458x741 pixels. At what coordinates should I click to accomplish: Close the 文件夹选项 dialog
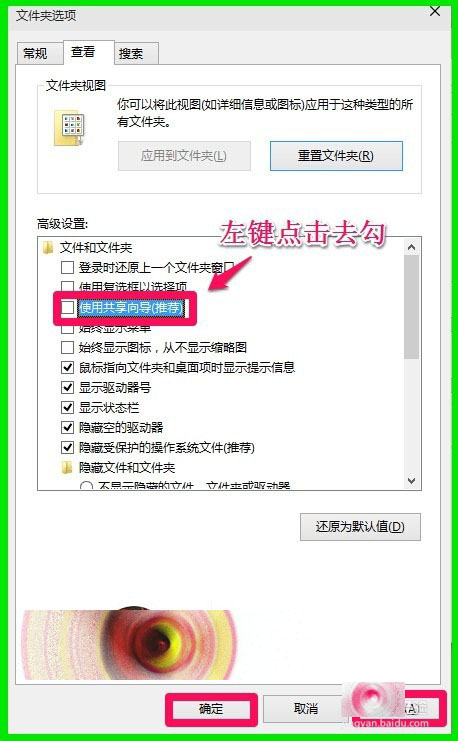point(434,11)
